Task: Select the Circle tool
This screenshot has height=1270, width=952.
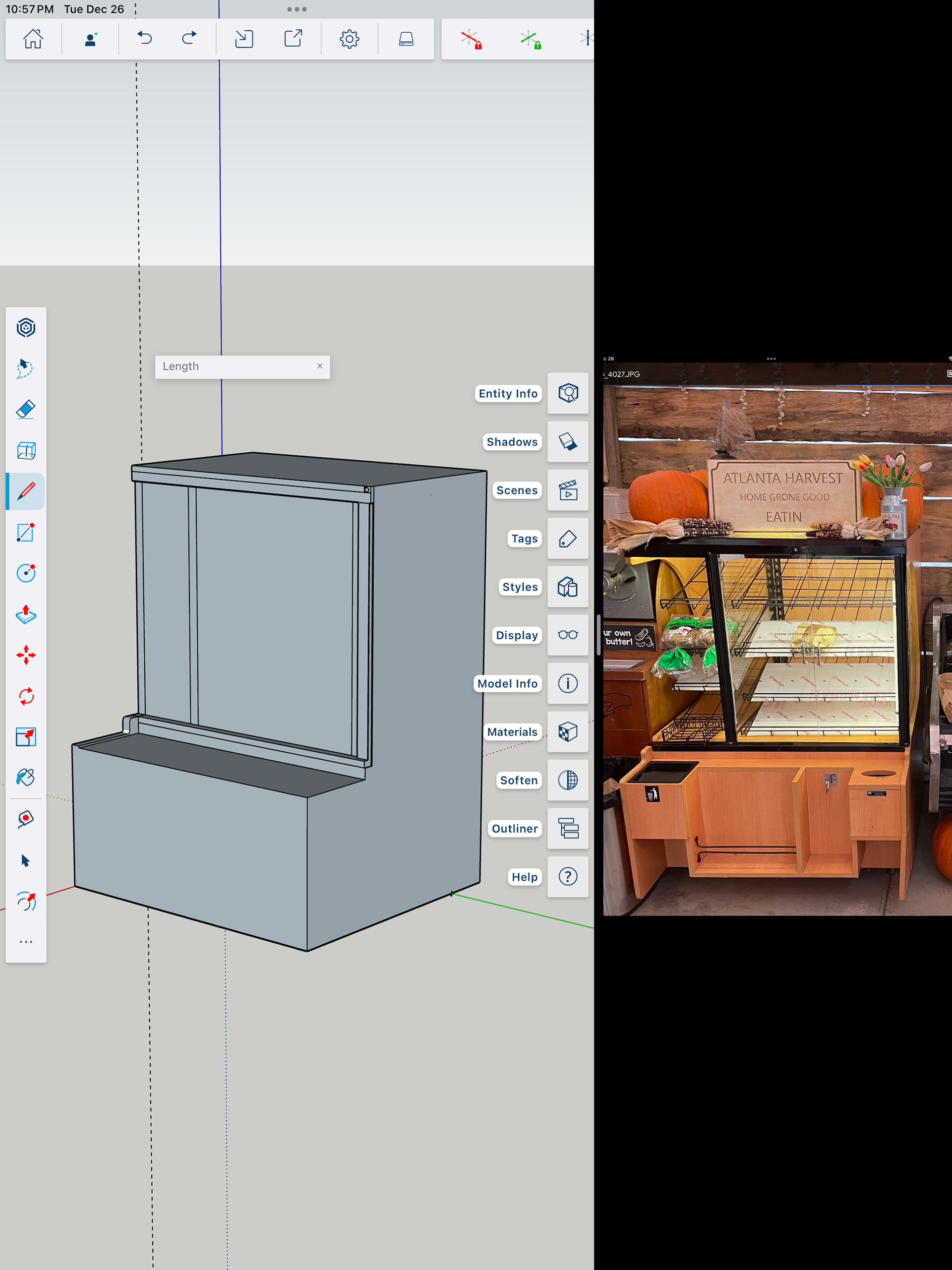Action: click(26, 573)
